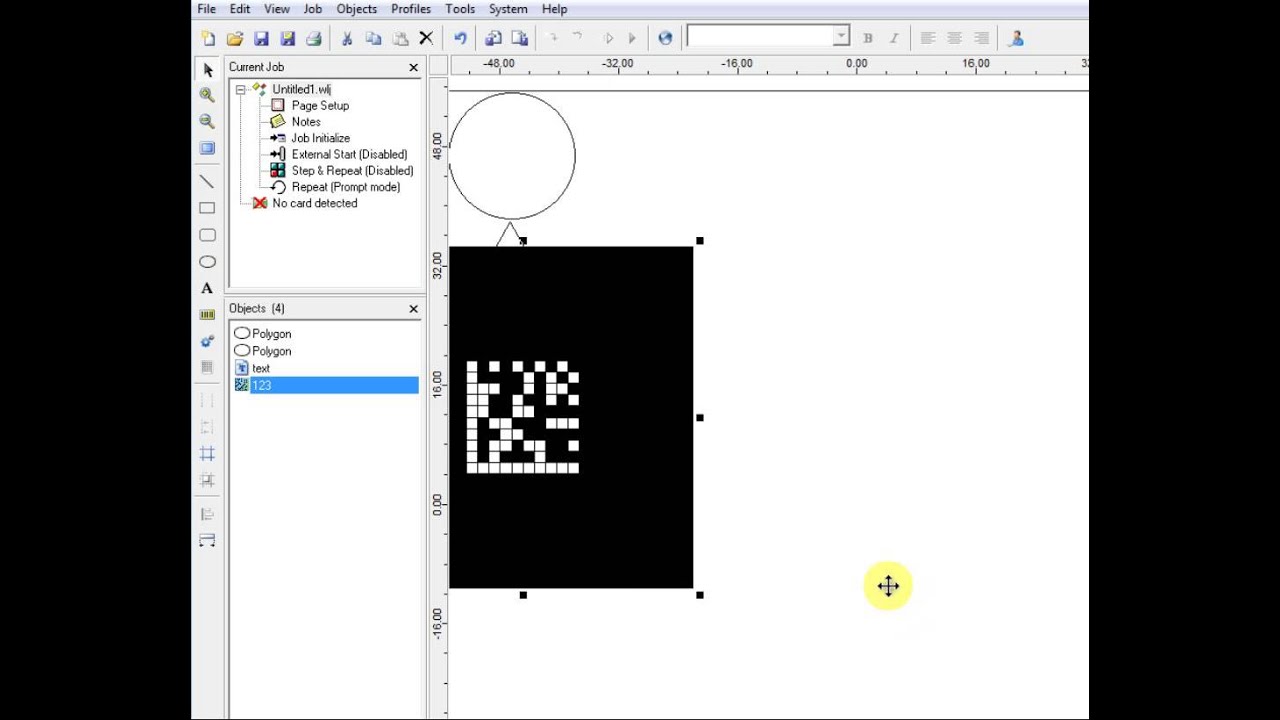Open the Profiles menu
Viewport: 1280px width, 720px height.
(411, 9)
